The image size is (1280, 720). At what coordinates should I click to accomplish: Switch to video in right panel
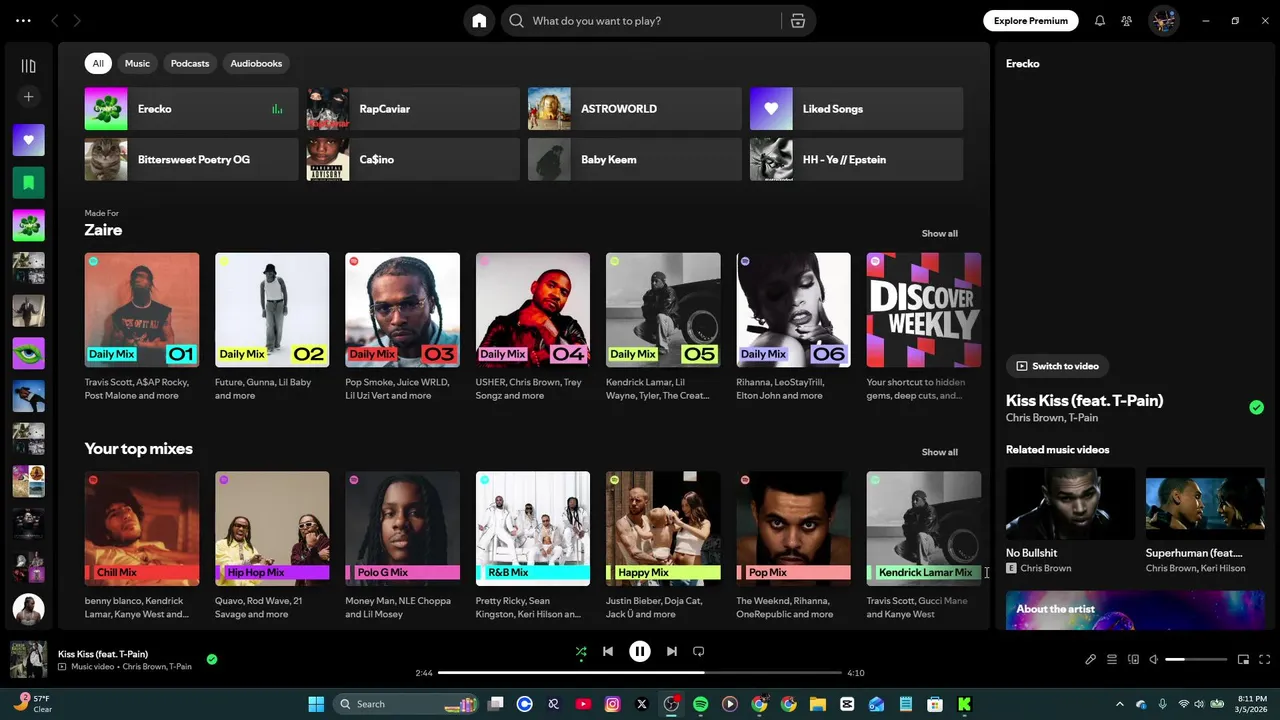pos(1057,366)
